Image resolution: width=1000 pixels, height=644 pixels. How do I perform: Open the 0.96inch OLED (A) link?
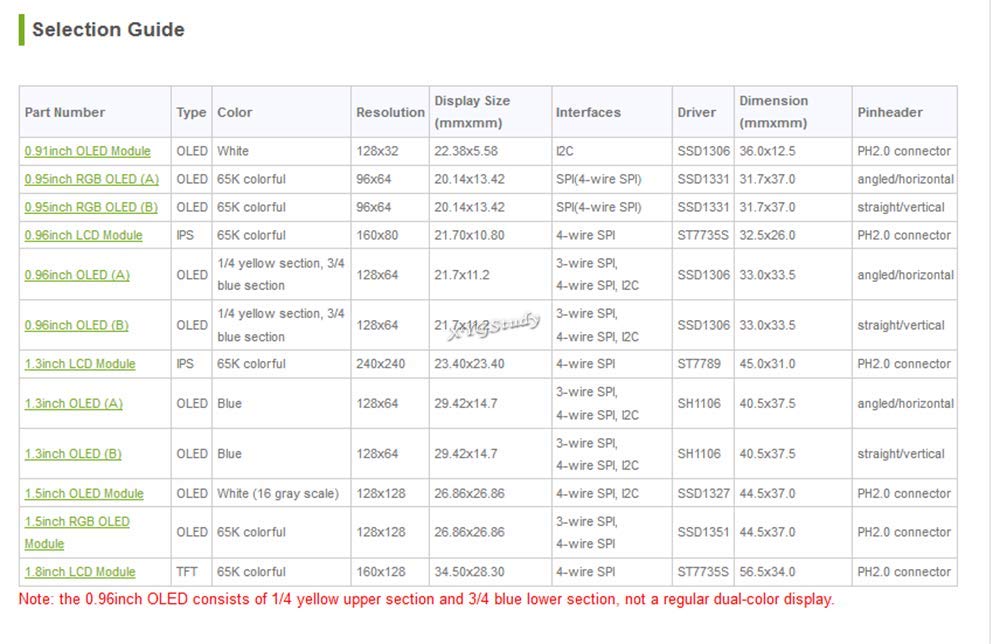(x=77, y=275)
